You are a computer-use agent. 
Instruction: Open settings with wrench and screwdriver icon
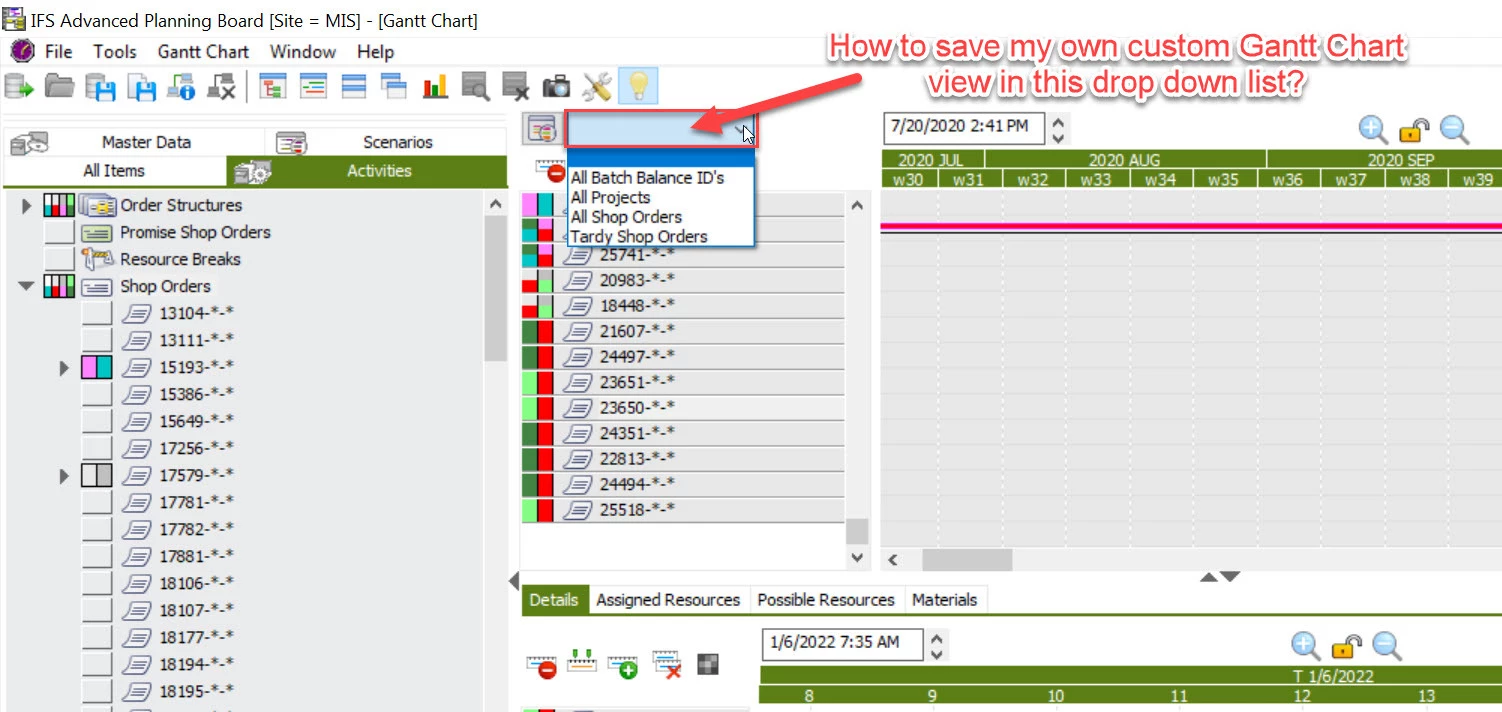(596, 87)
